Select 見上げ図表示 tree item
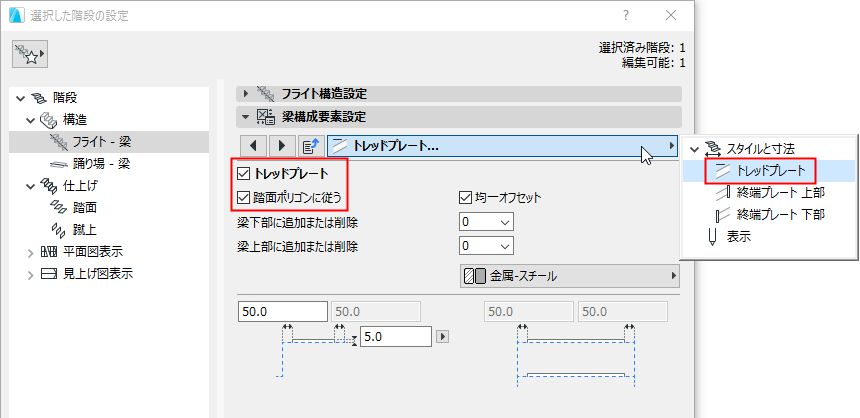 [98, 273]
